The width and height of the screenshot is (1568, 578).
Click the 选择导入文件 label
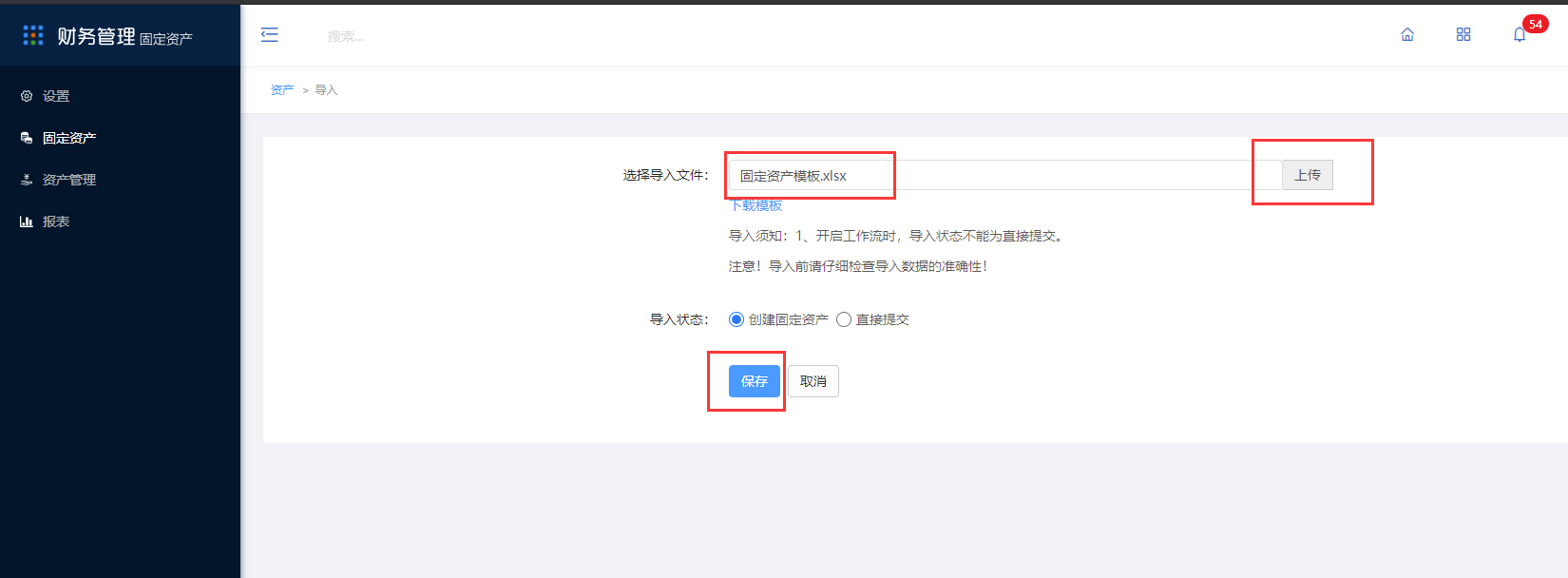pyautogui.click(x=666, y=175)
